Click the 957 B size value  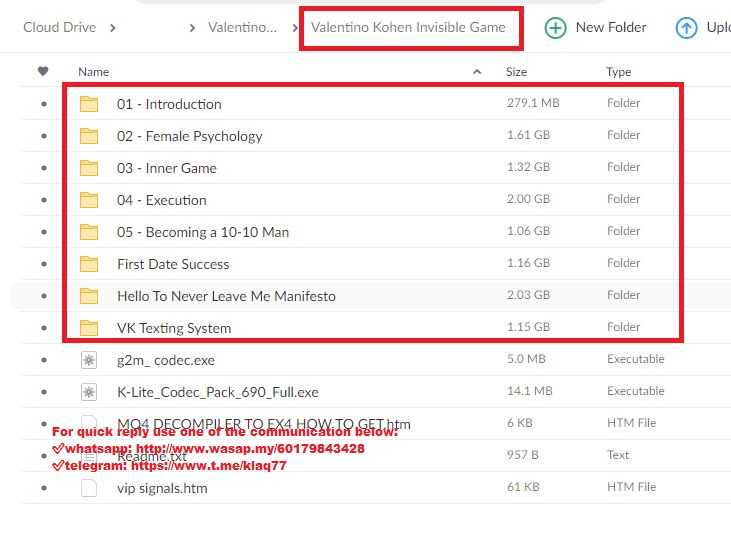[523, 454]
